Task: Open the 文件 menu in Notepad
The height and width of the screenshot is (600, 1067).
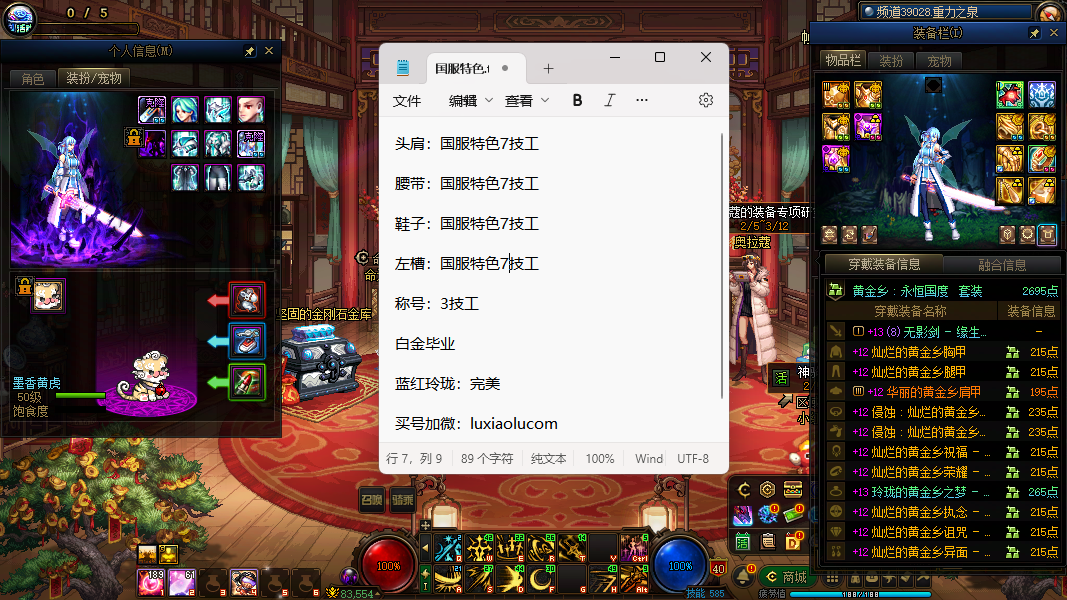Action: click(x=407, y=100)
